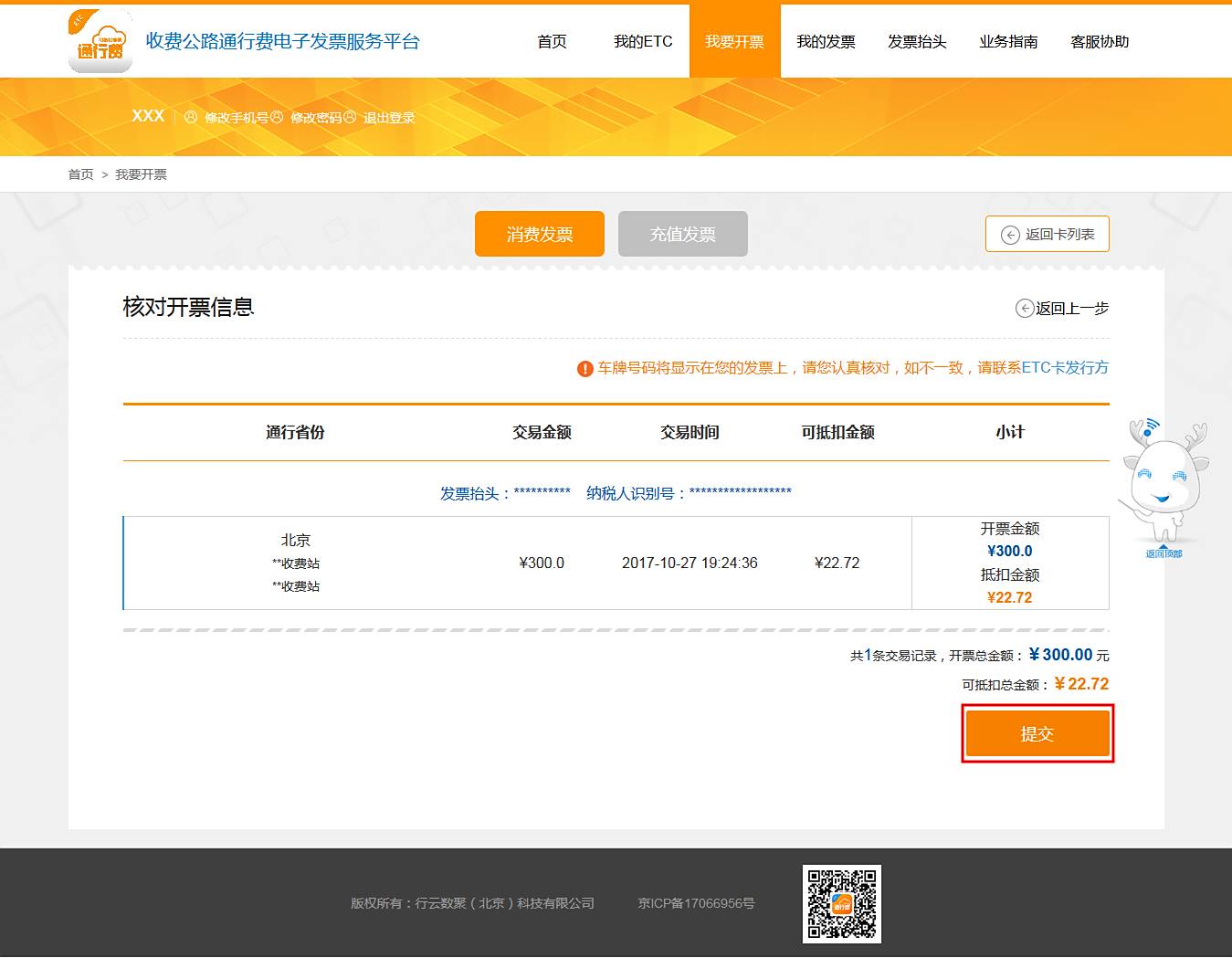
Task: Click back arrow icon beside 返回上一步
Action: 1025,309
